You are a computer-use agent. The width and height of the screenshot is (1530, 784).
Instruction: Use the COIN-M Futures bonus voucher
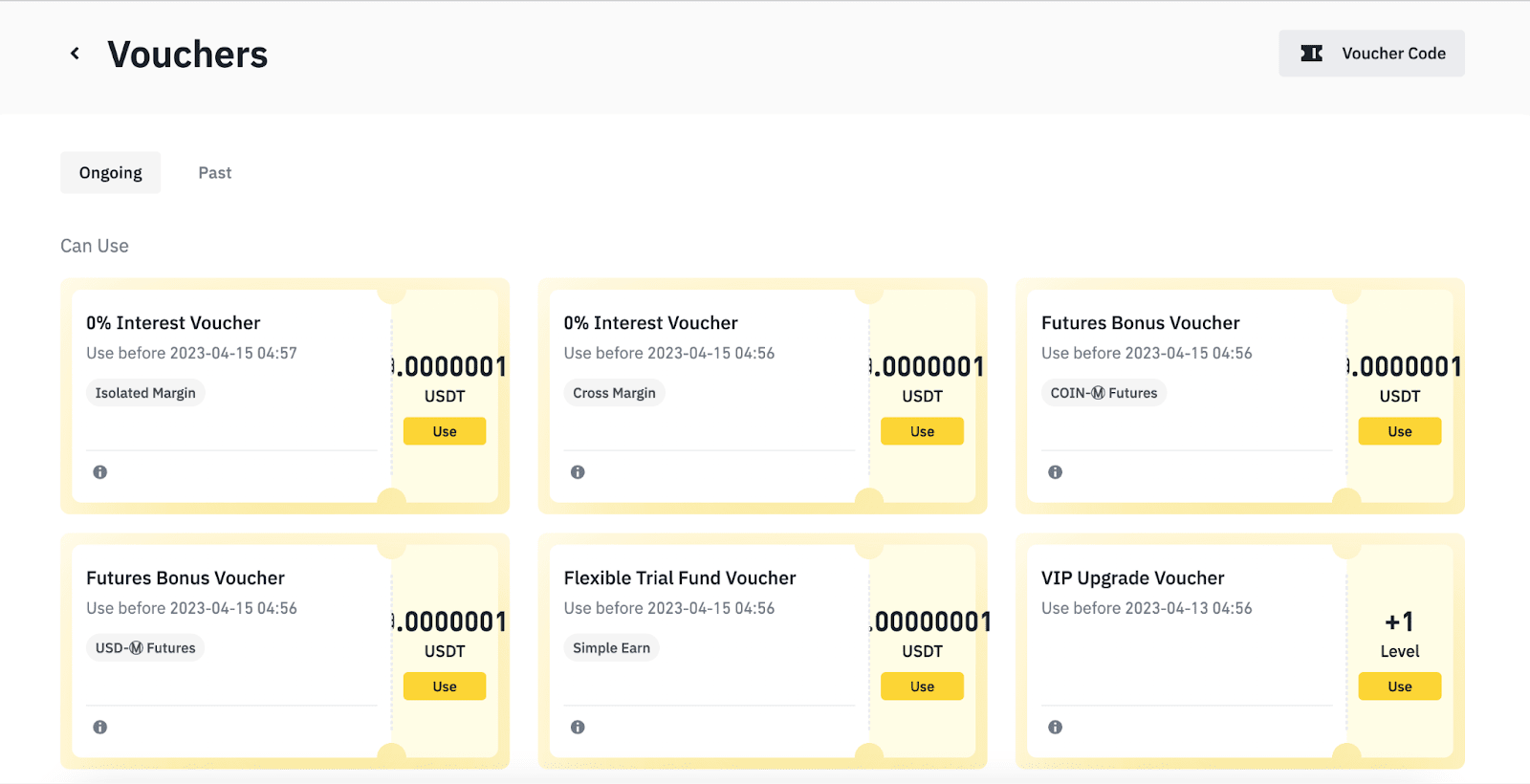tap(1399, 431)
